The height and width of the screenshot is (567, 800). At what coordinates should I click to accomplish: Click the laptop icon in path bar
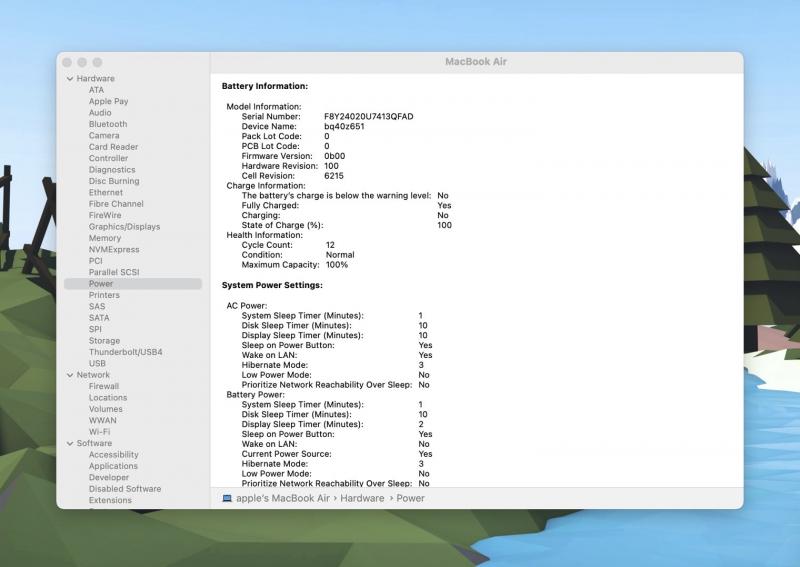(227, 499)
